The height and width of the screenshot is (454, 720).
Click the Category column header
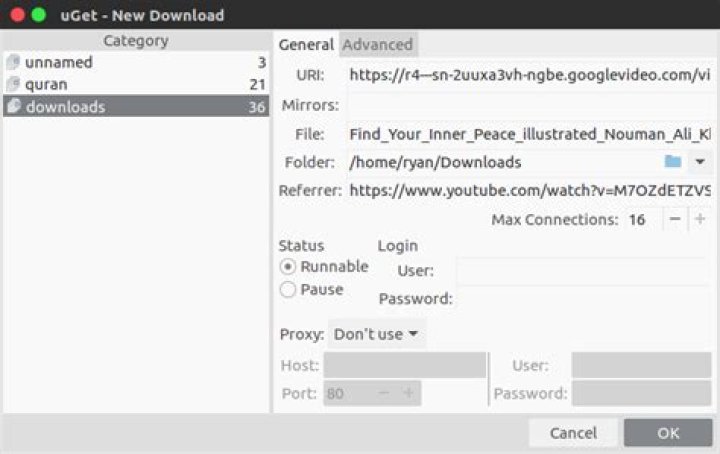136,40
